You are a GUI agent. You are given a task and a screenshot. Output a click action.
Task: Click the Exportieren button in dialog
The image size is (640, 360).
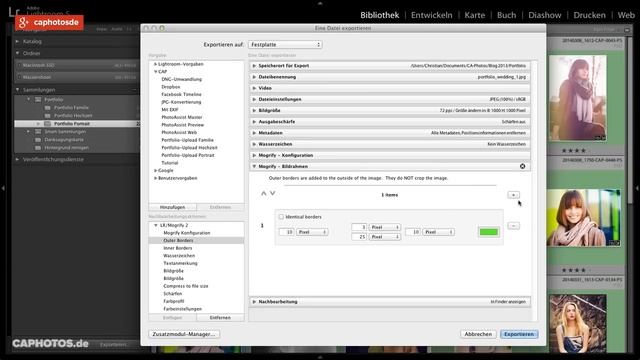tap(519, 334)
